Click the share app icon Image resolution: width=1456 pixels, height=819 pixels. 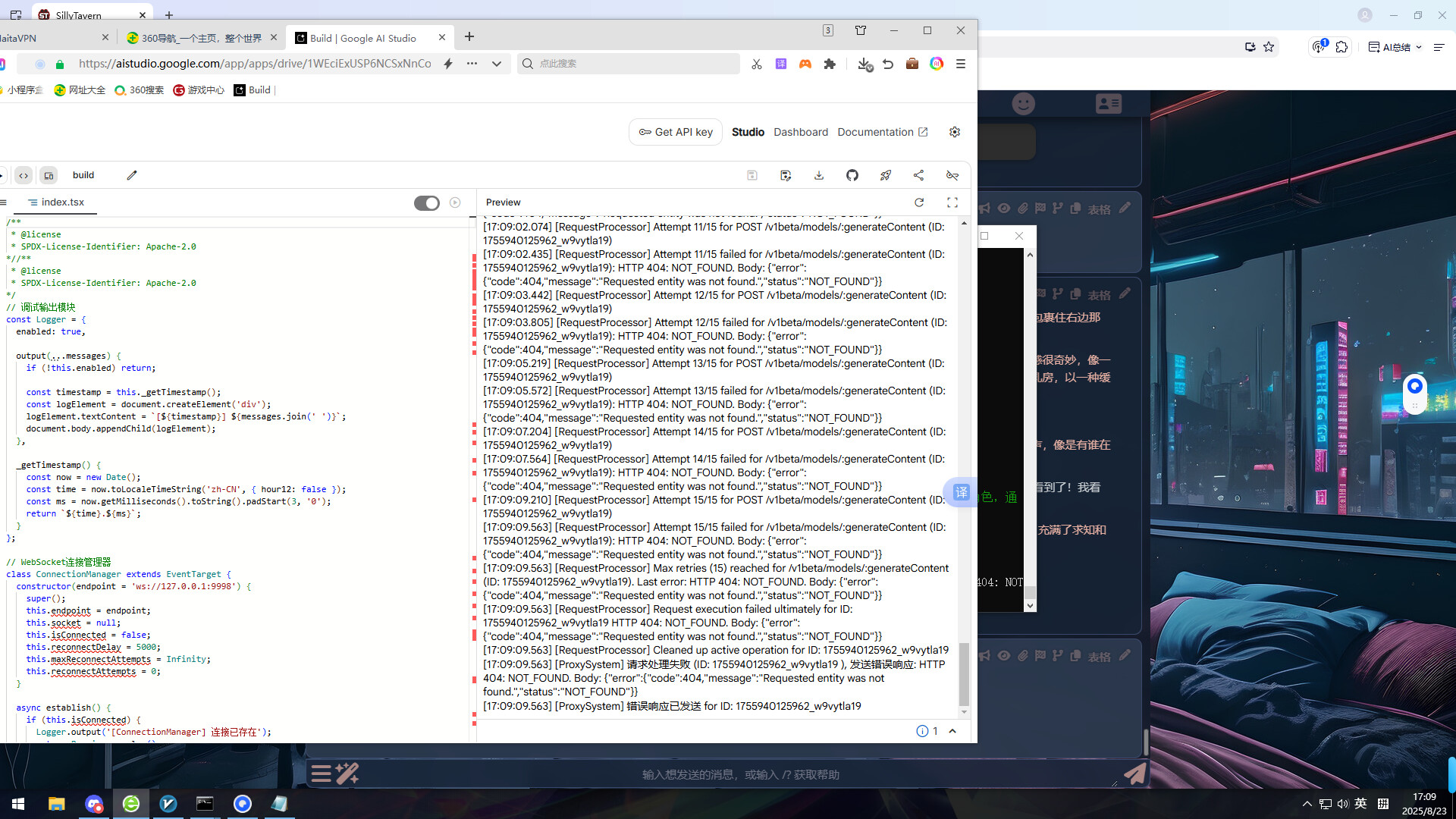pyautogui.click(x=918, y=175)
